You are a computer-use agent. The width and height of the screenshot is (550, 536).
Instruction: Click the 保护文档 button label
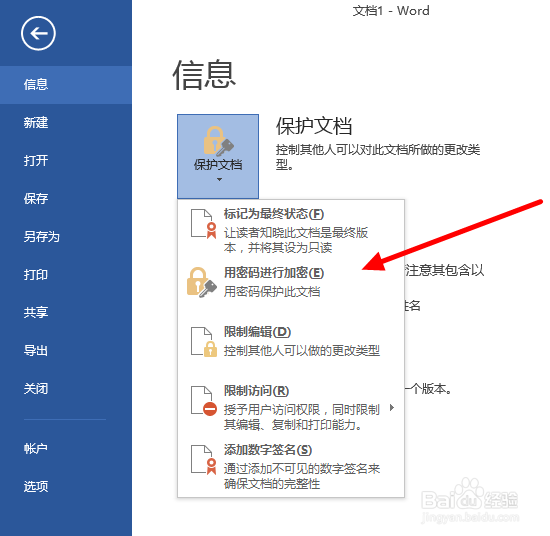pos(218,165)
